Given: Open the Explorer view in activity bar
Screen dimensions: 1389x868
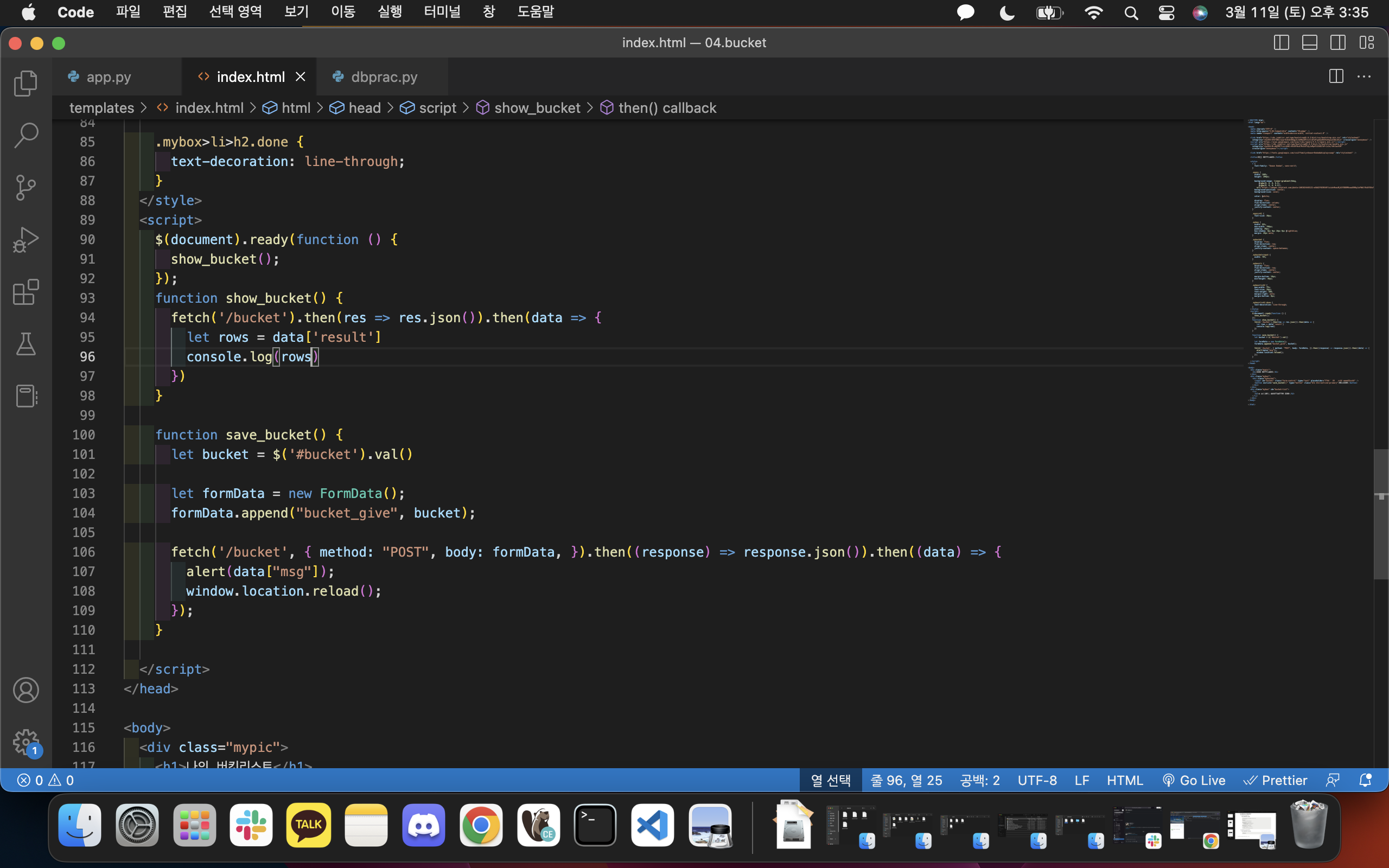Looking at the screenshot, I should [x=26, y=83].
